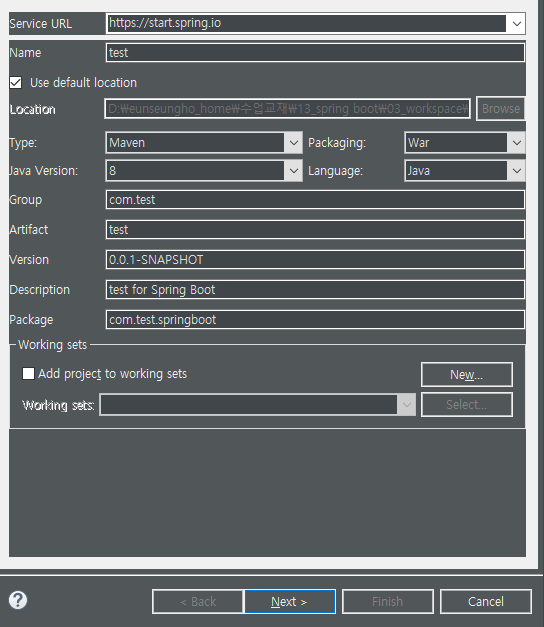This screenshot has height=627, width=544.
Task: Click the New... working set button
Action: (x=466, y=375)
